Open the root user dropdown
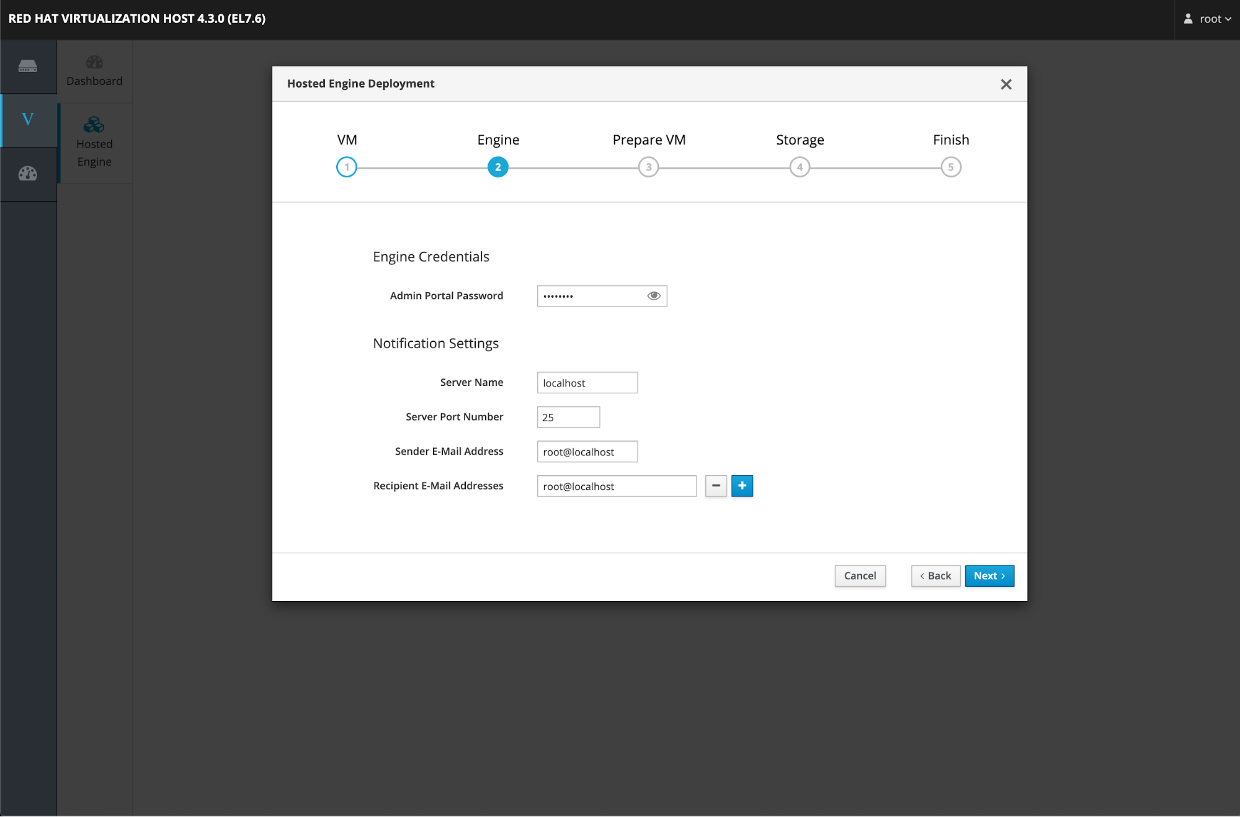Image resolution: width=1240 pixels, height=817 pixels. [1207, 19]
